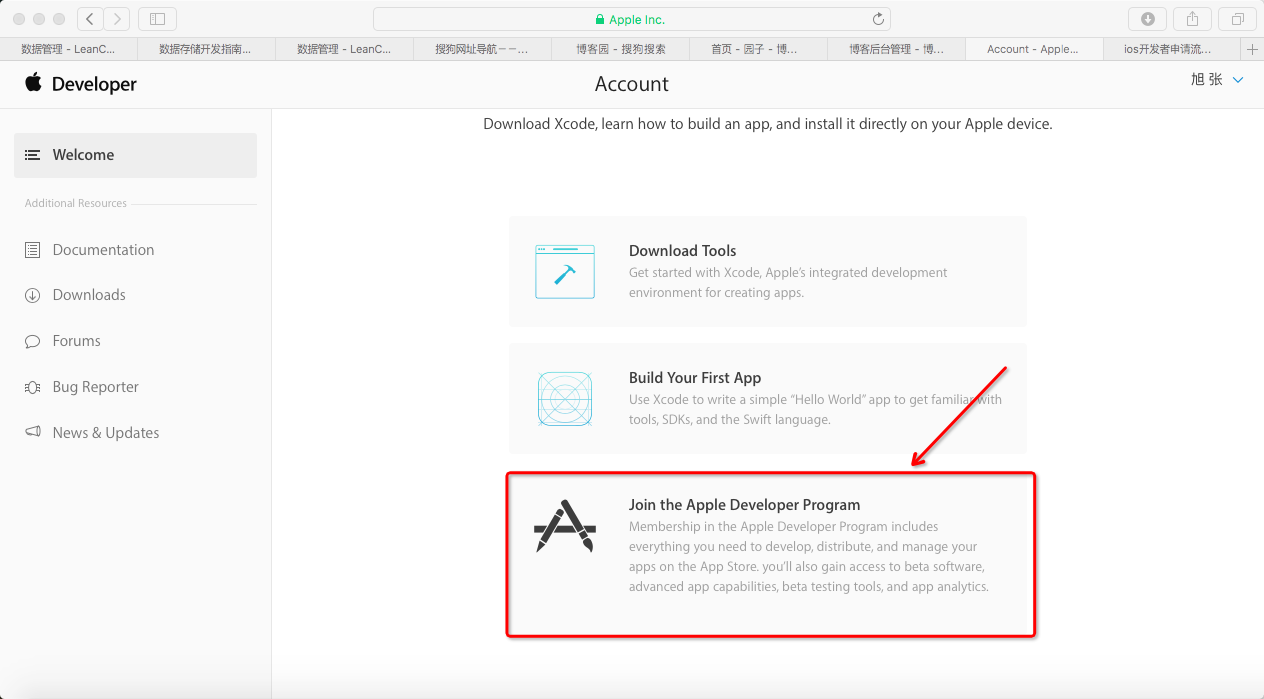
Task: Click the App Store A-shaped icon
Action: tap(565, 526)
